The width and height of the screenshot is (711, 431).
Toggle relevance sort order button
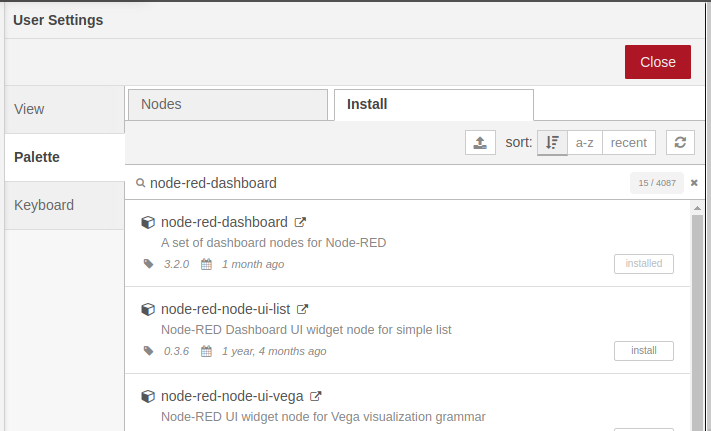pos(552,143)
